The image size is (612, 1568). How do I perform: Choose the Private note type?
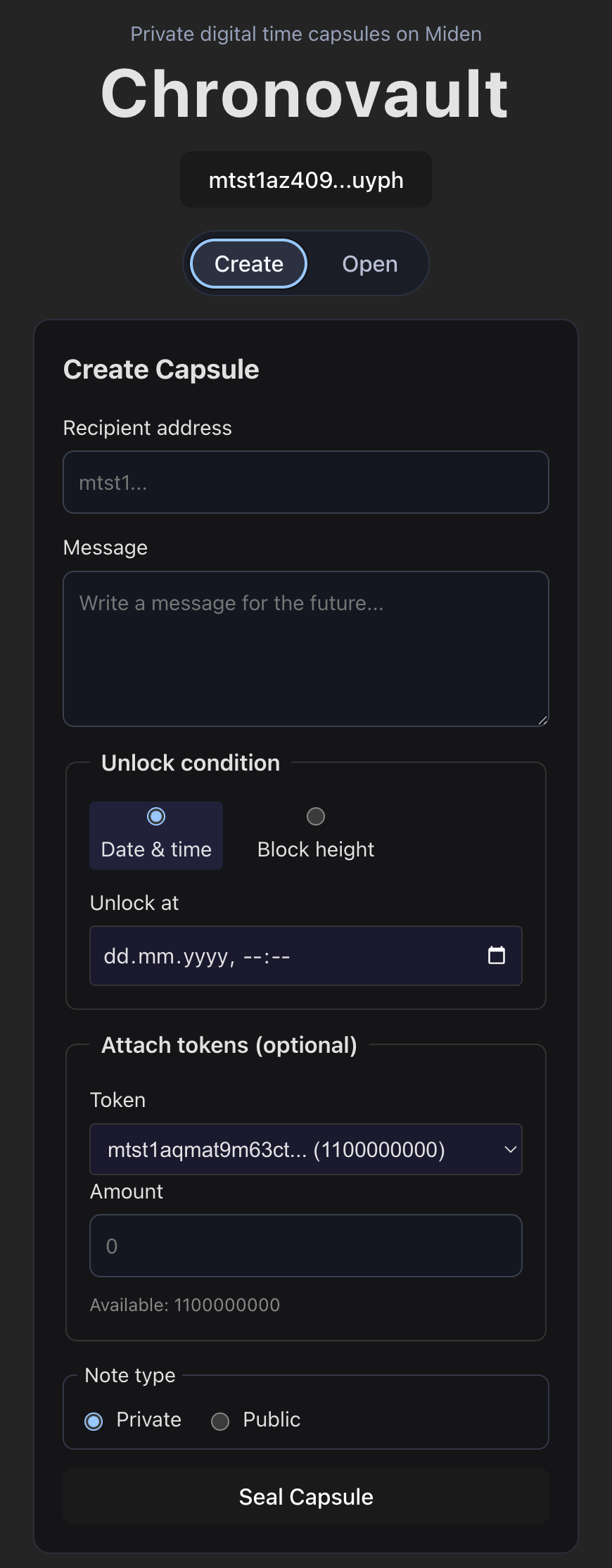(x=94, y=1422)
